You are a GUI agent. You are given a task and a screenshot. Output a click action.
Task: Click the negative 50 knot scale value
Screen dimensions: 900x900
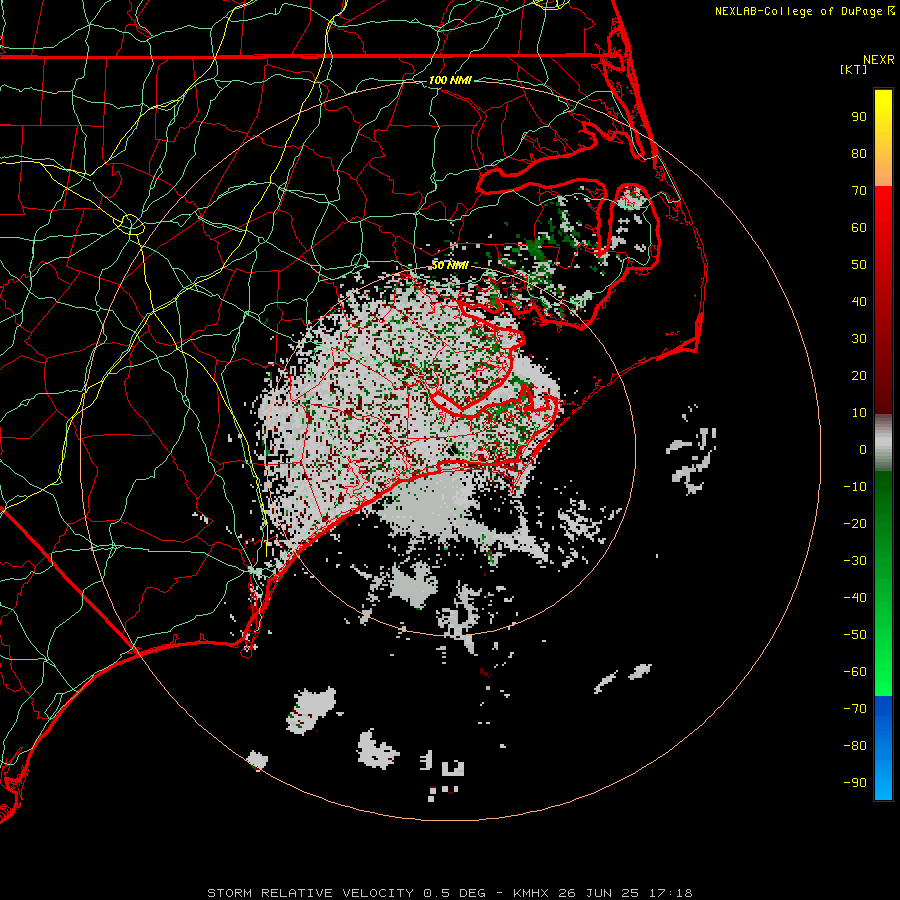click(855, 635)
